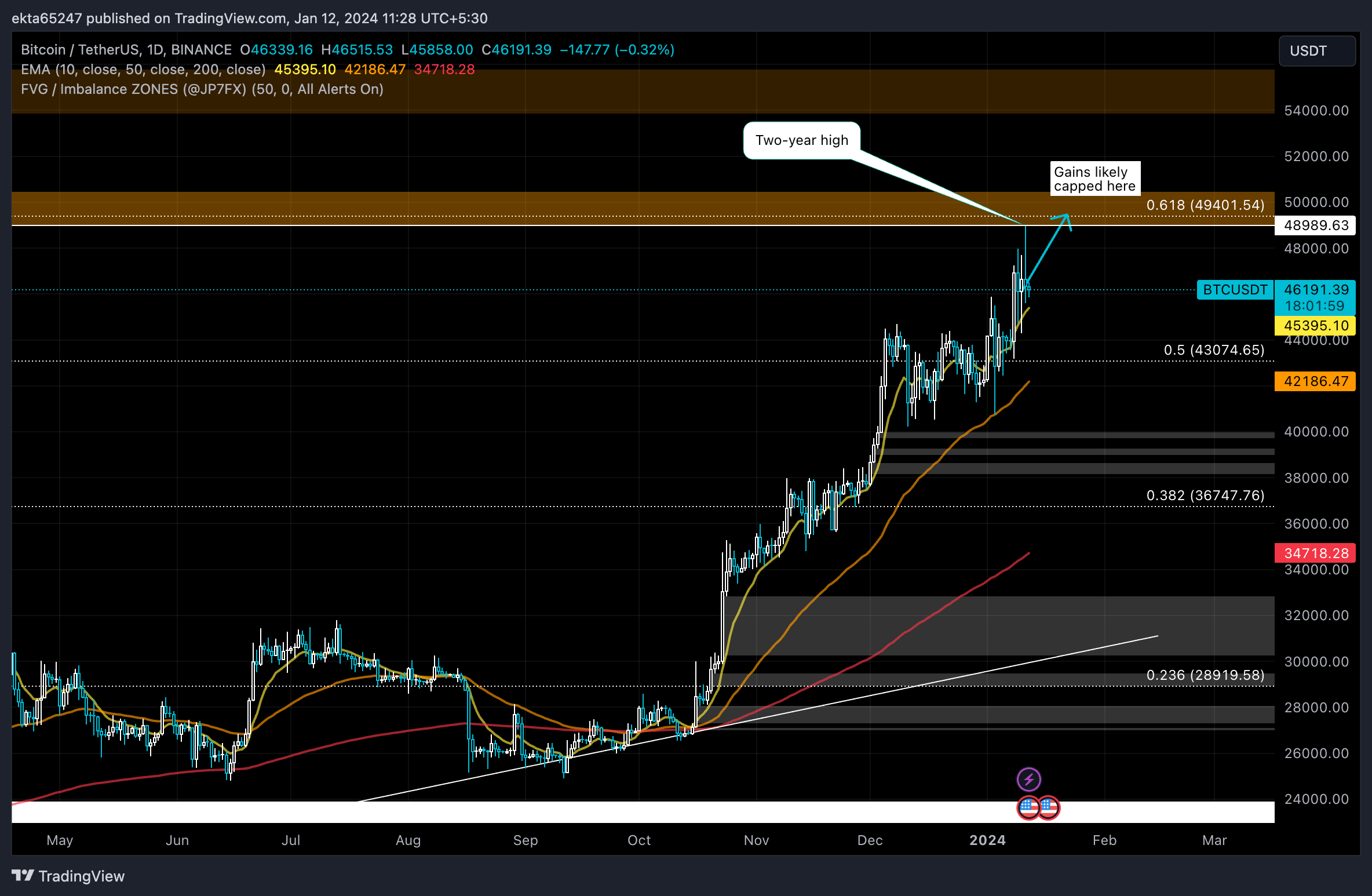Open the FVG / Imbalance ZONES indicator legend
The width and height of the screenshot is (1372, 896).
[202, 89]
